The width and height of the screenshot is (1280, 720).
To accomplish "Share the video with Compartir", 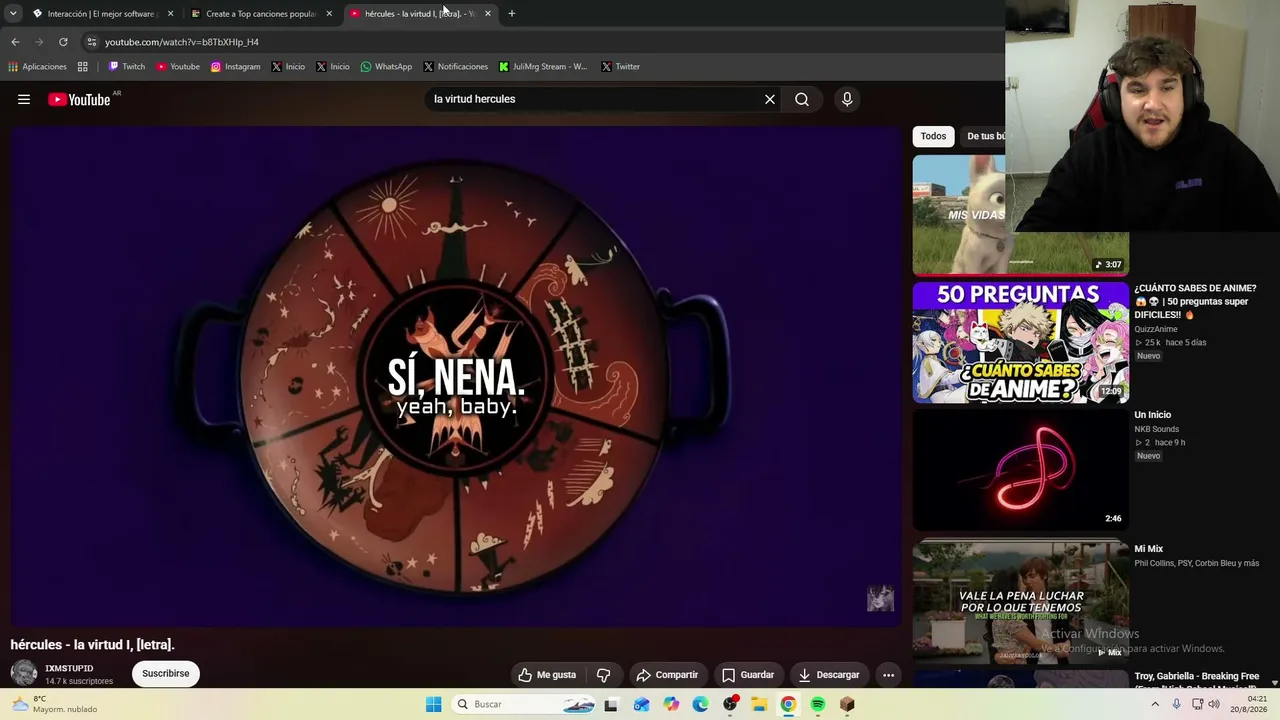I will pos(667,675).
